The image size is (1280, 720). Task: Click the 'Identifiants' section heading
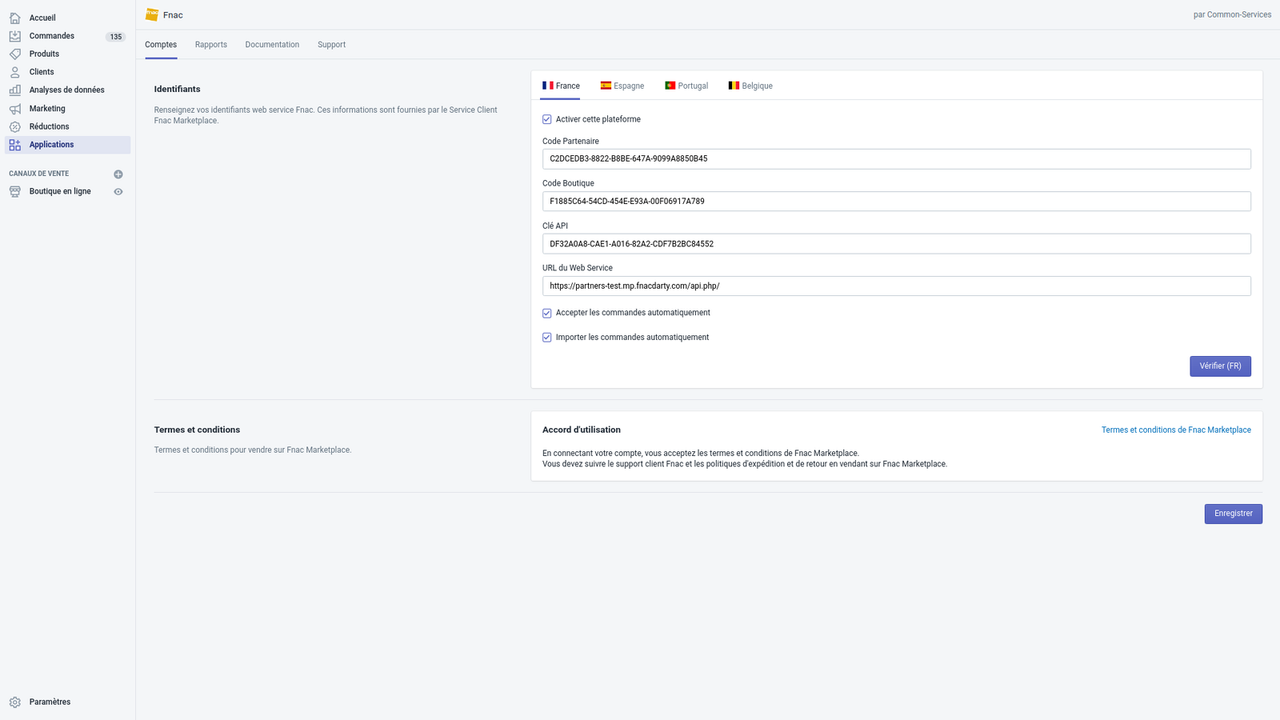click(177, 89)
